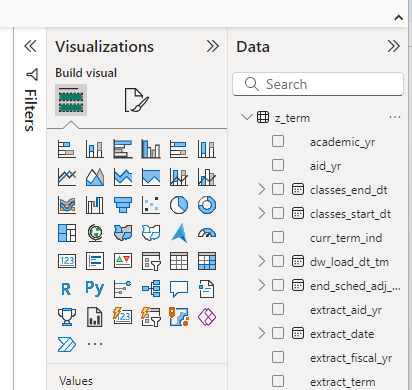Select the Power Automate visual
Image resolution: width=412 pixels, height=390 pixels.
pos(67,345)
